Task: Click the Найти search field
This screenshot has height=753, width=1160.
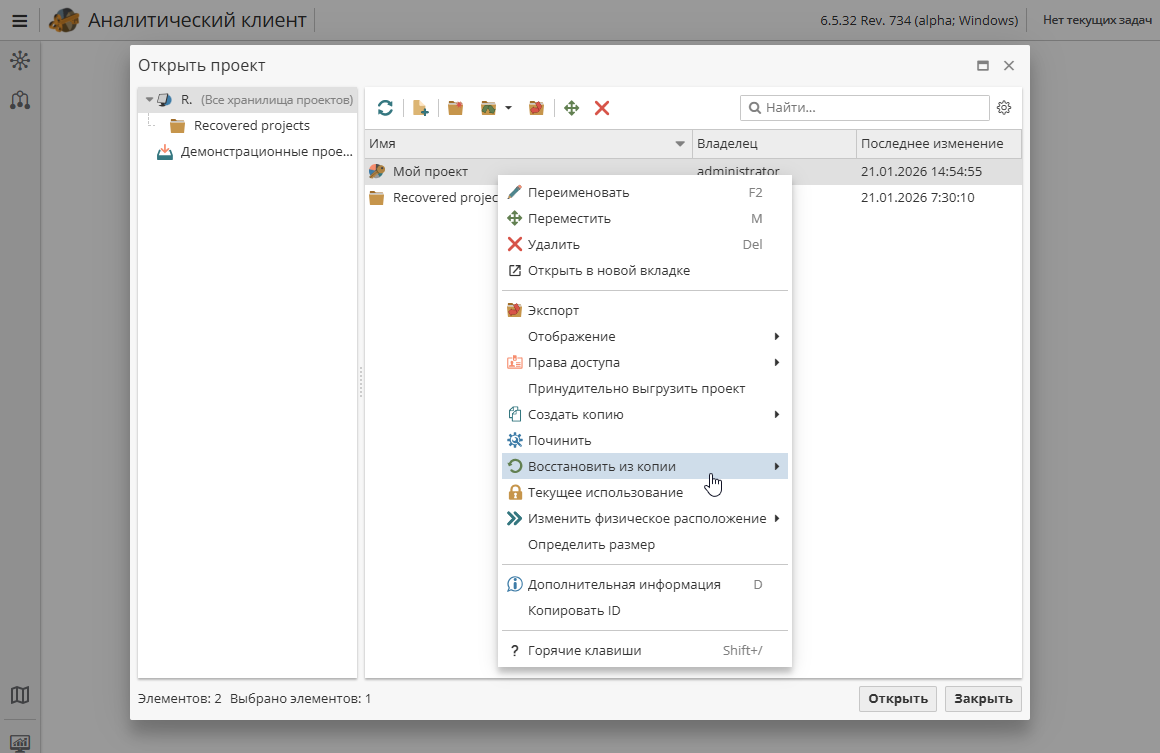Action: pos(864,107)
